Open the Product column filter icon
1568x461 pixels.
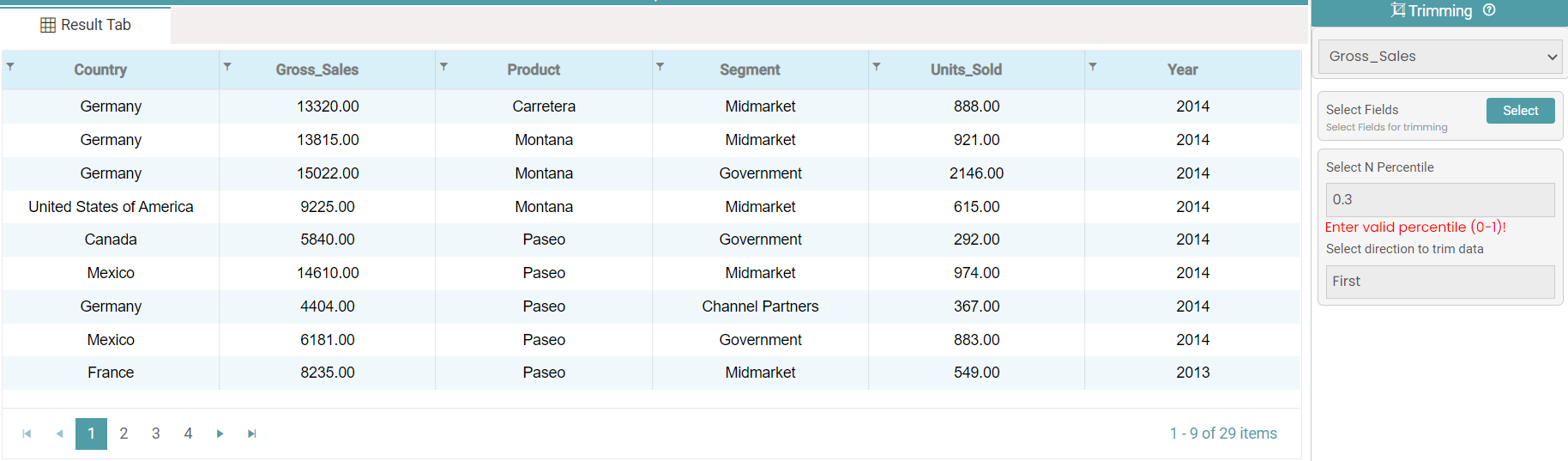tap(443, 66)
